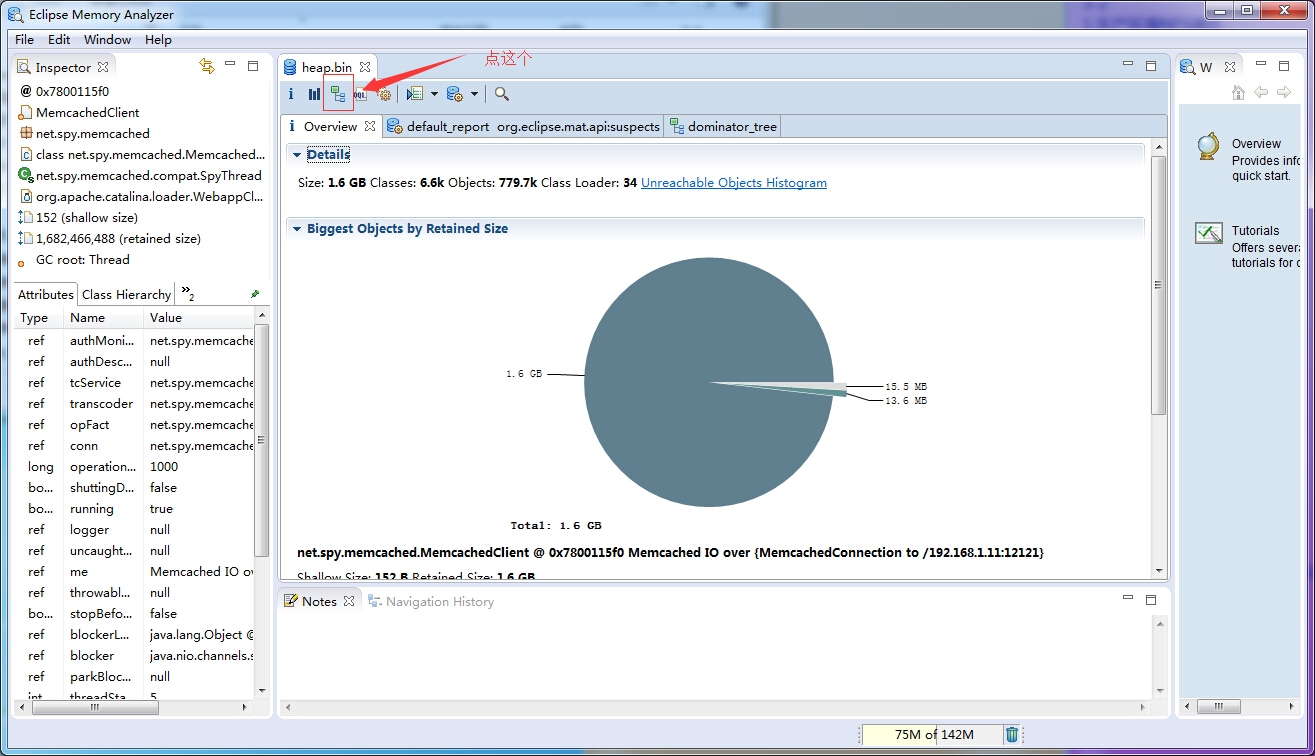Image resolution: width=1315 pixels, height=756 pixels.
Task: Minimize the heap.bin editor area
Action: pyautogui.click(x=1128, y=64)
